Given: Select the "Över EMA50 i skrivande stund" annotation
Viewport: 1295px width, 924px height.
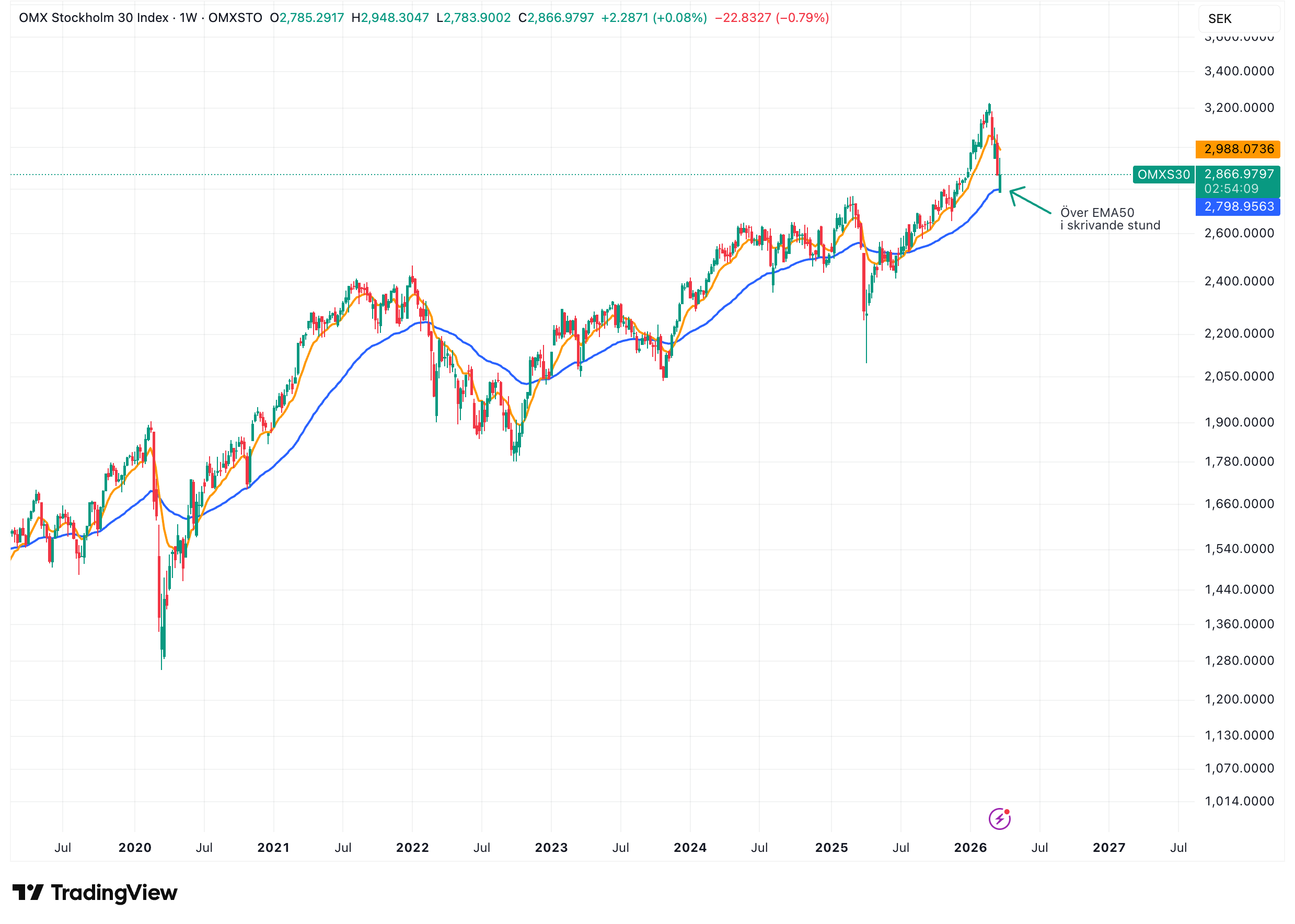Looking at the screenshot, I should (1109, 219).
